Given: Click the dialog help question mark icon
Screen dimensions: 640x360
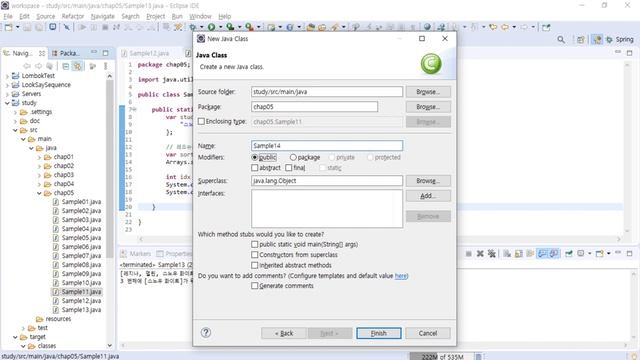Looking at the screenshot, I should point(206,332).
